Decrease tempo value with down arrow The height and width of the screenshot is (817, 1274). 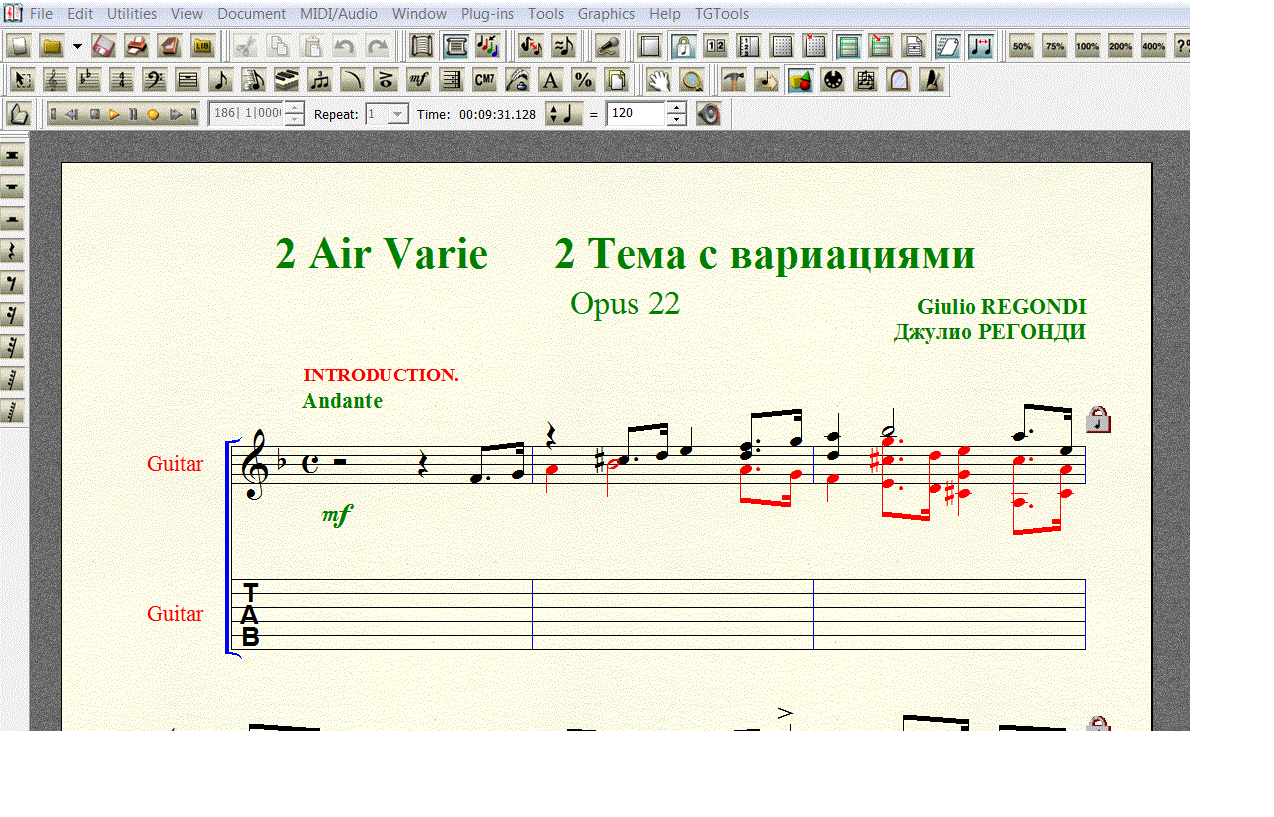[677, 120]
